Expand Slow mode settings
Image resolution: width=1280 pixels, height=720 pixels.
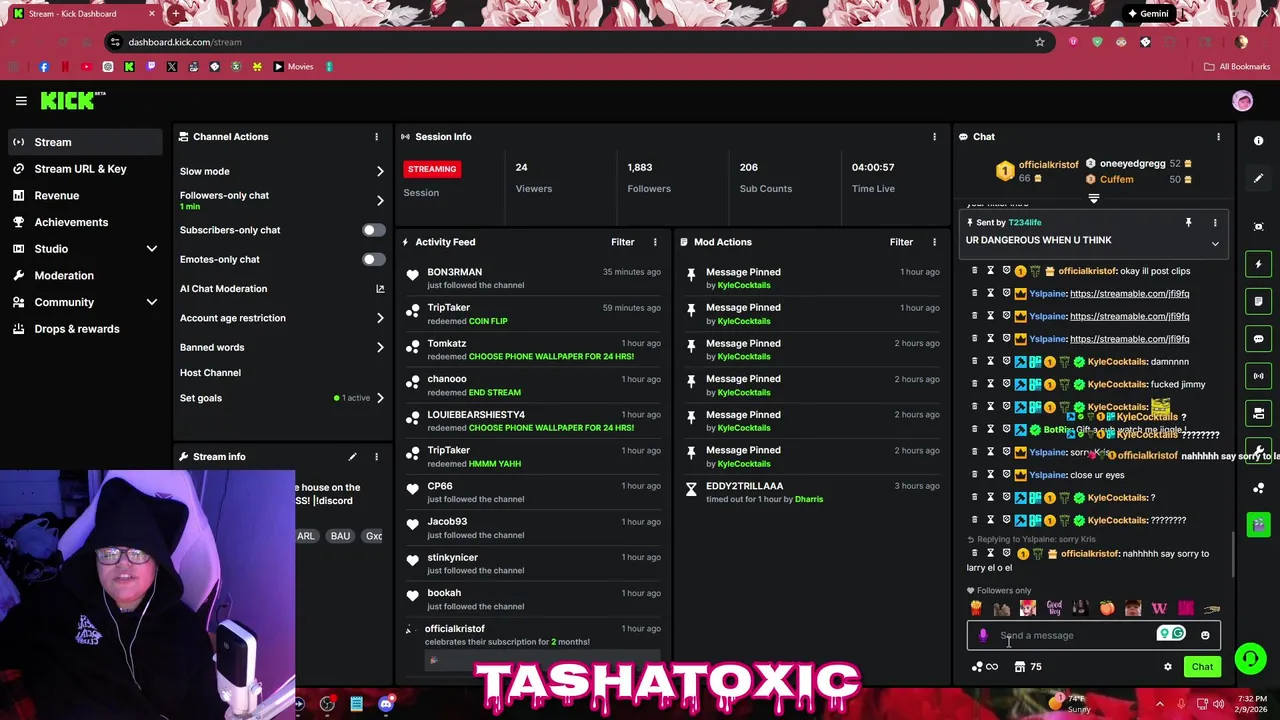pos(282,172)
